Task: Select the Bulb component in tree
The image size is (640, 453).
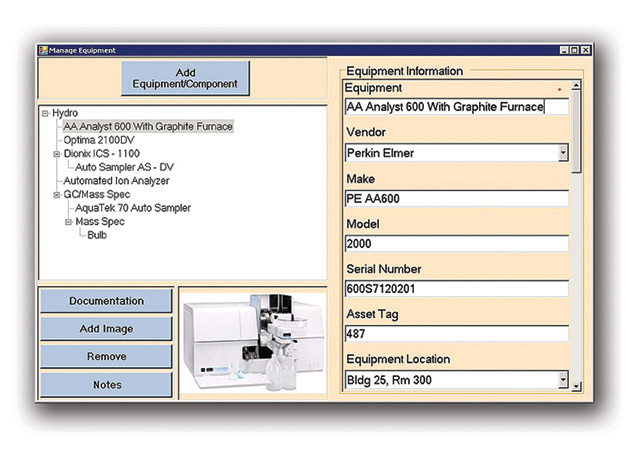Action: coord(97,235)
